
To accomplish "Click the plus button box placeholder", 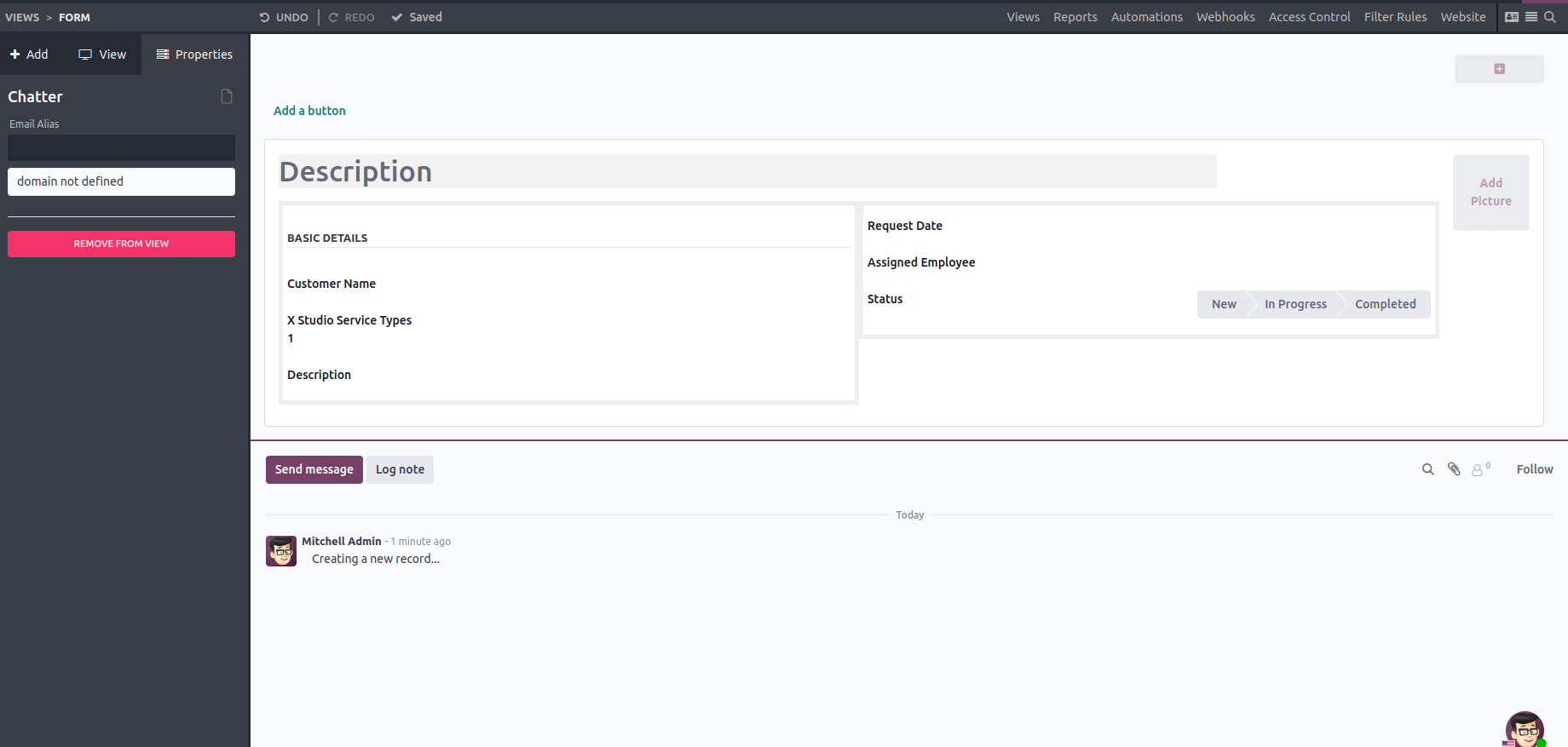I will pos(1499,69).
